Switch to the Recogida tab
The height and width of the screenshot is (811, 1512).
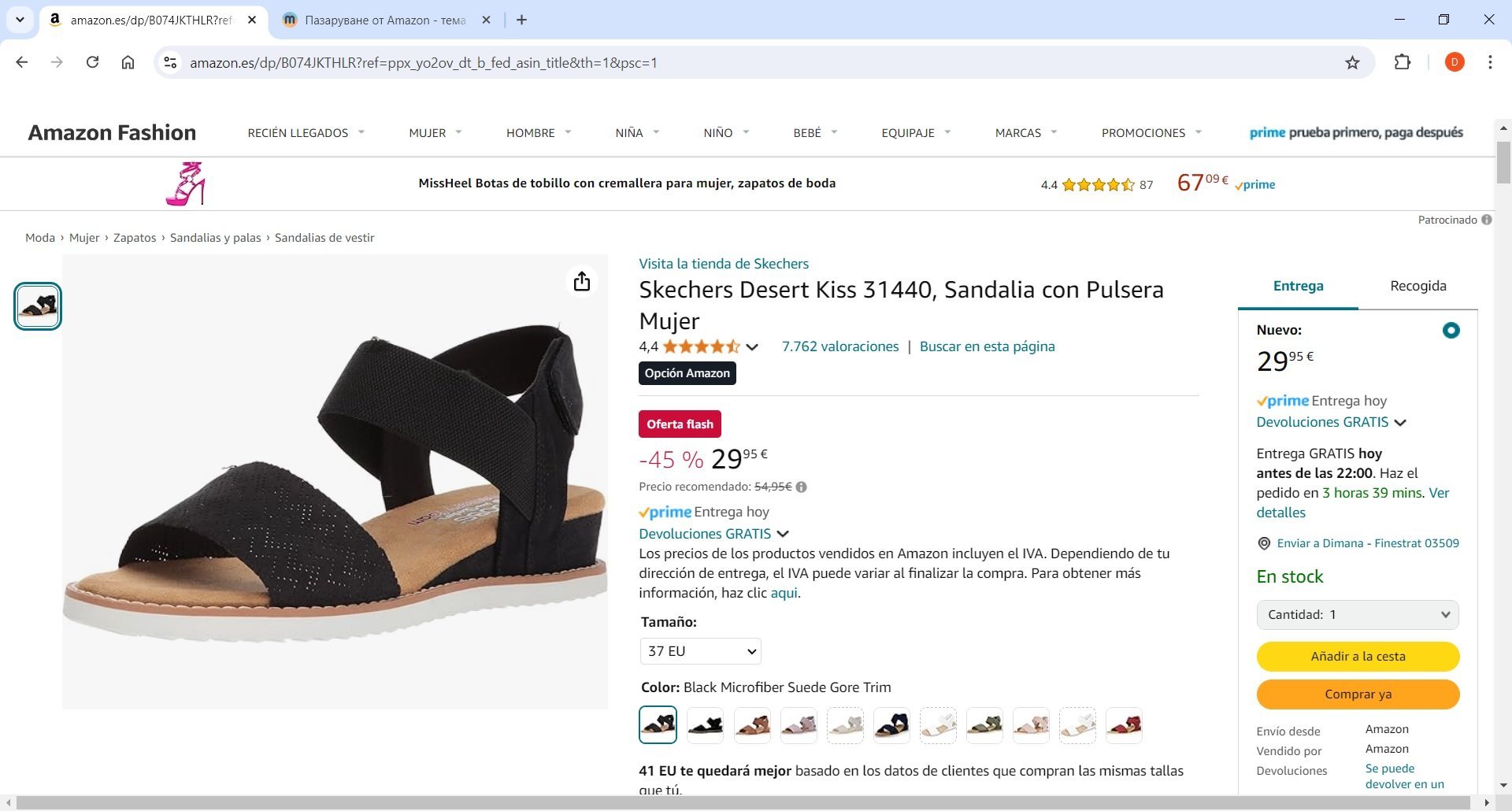pyautogui.click(x=1417, y=286)
